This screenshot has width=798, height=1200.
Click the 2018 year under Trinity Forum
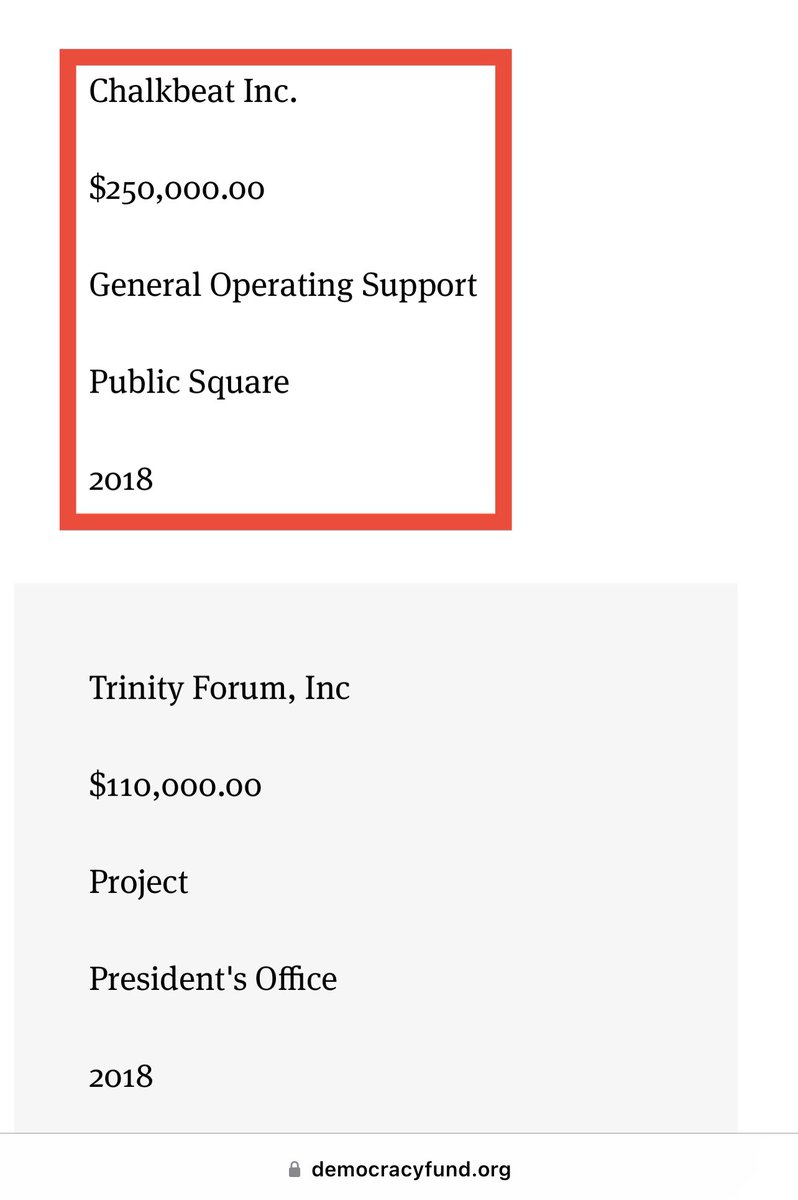click(x=121, y=1076)
